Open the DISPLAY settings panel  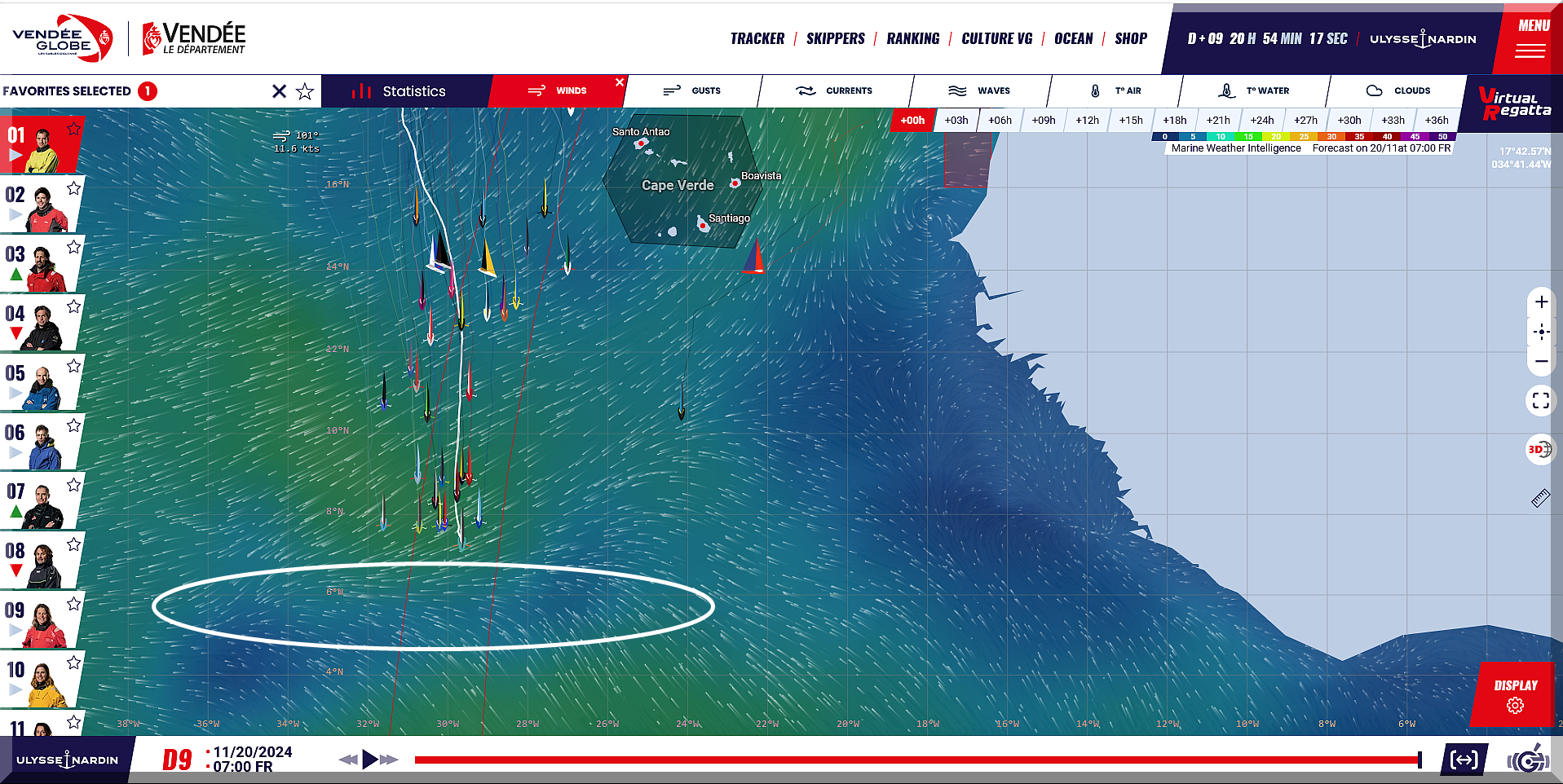click(x=1515, y=694)
